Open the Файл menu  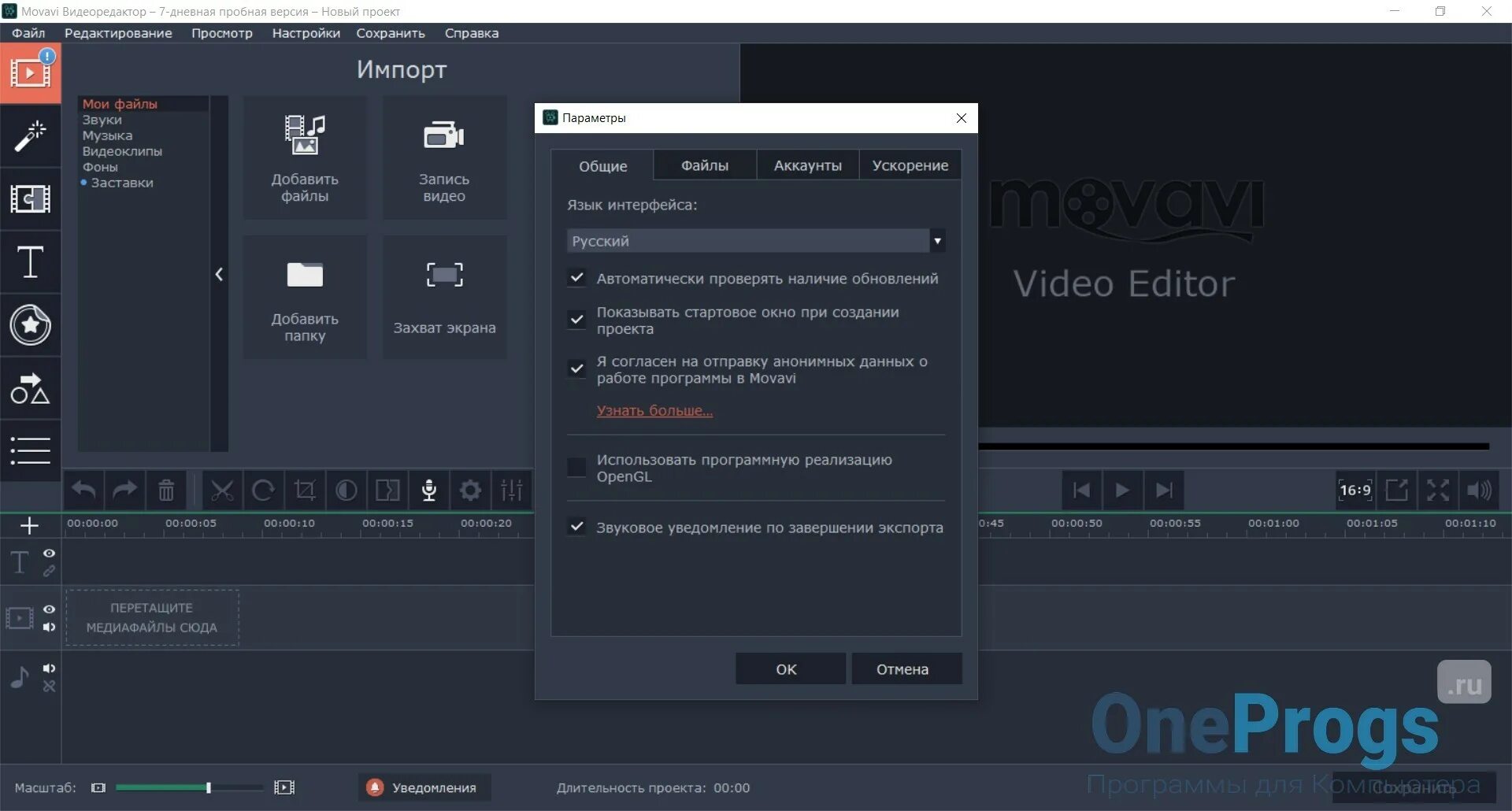(28, 33)
